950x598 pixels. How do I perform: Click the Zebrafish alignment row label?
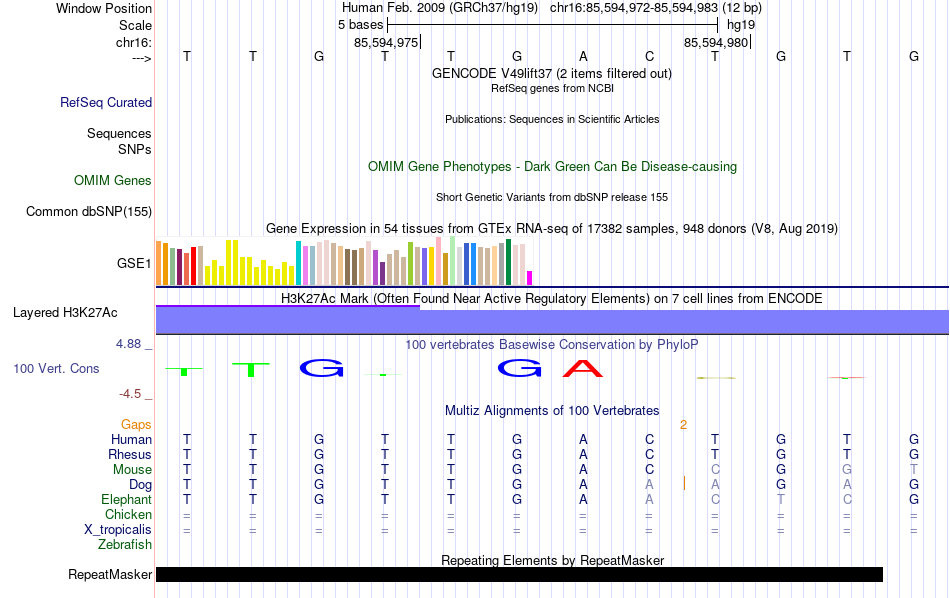click(x=125, y=544)
